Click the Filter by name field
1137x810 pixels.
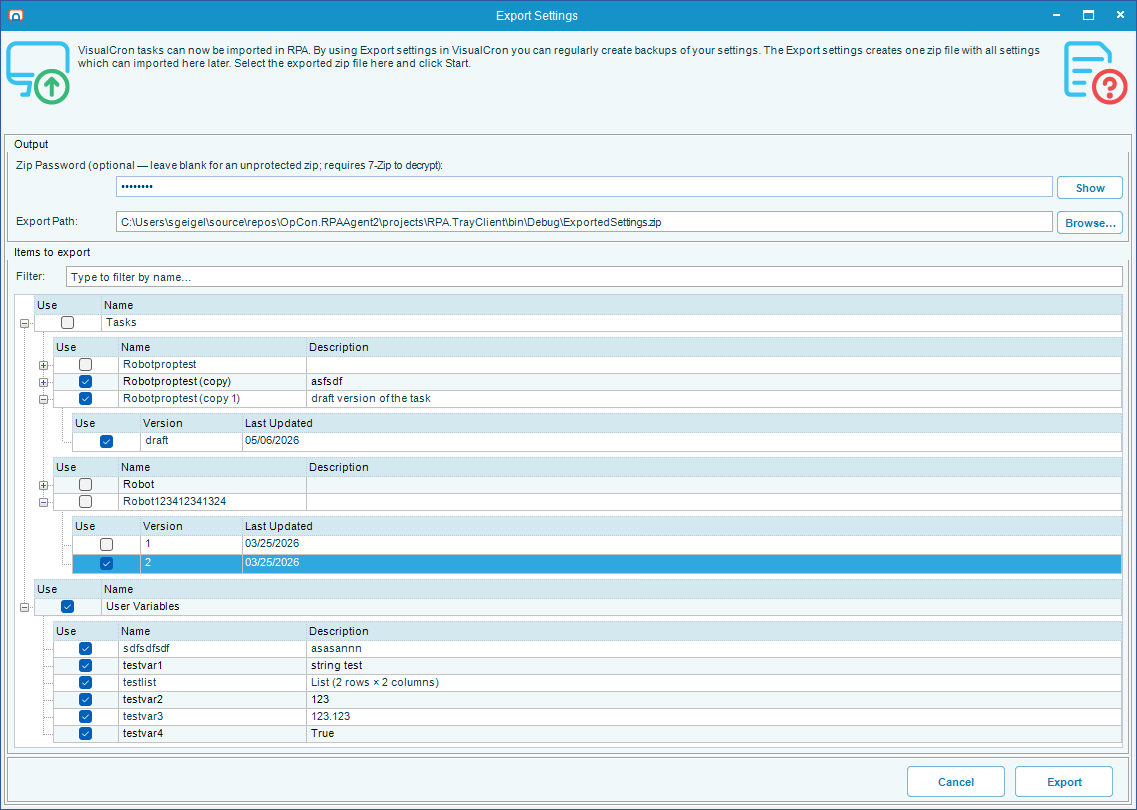coord(594,277)
